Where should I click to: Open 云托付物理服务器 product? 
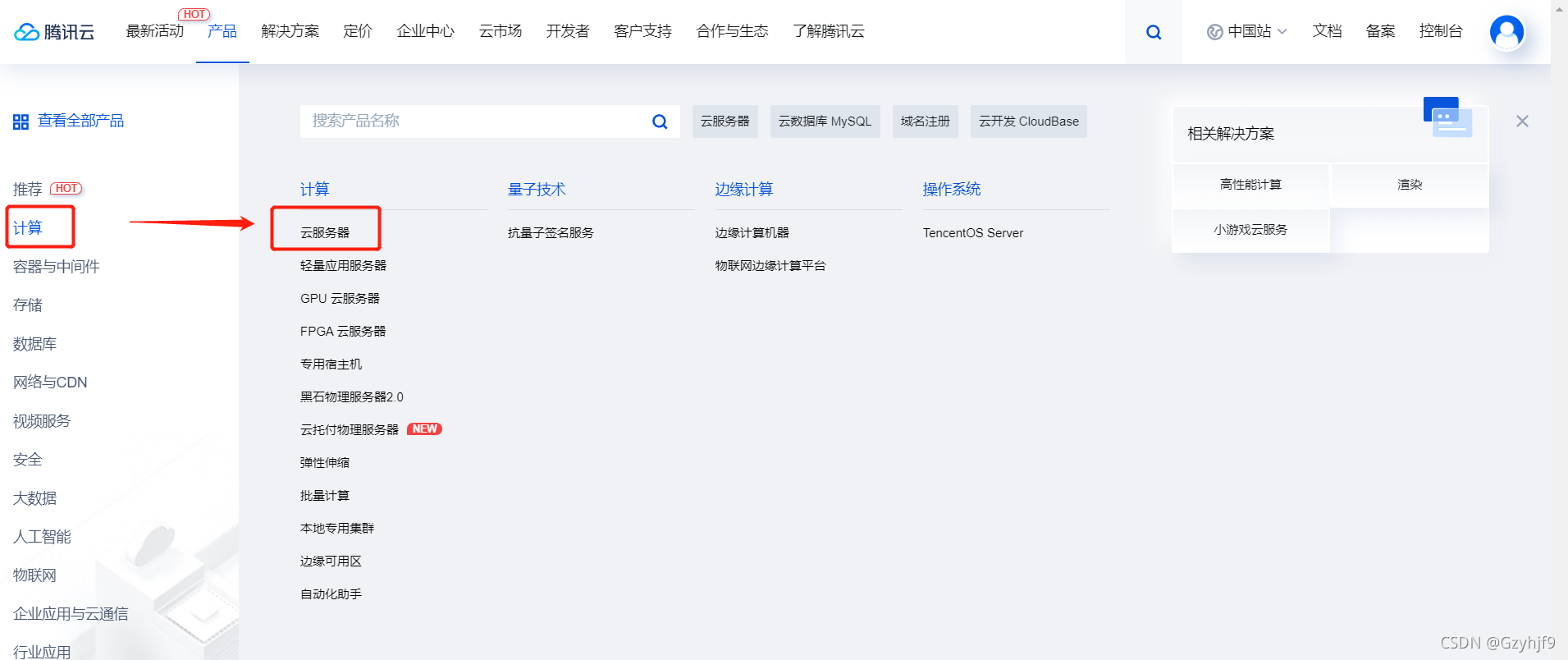click(x=350, y=430)
